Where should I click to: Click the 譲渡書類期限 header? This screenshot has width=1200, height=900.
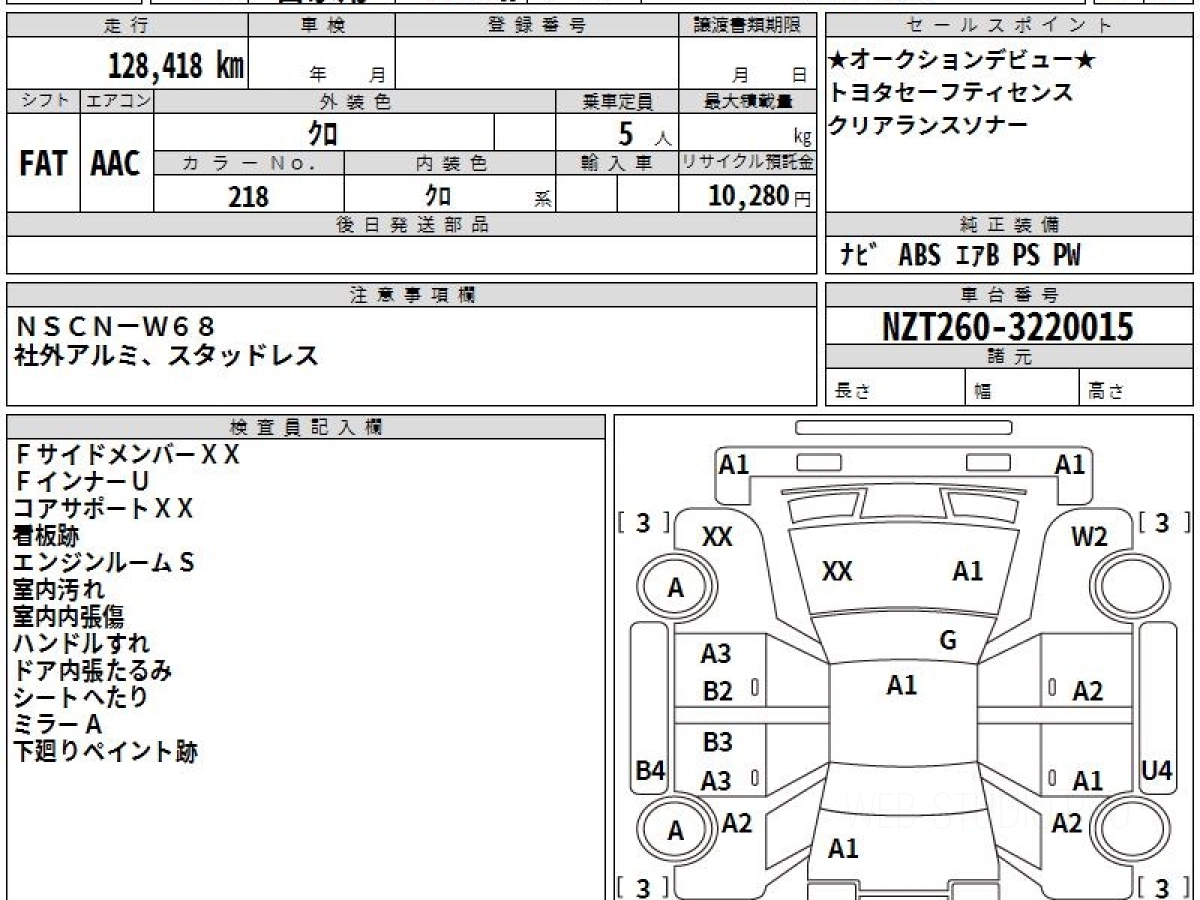pyautogui.click(x=747, y=26)
